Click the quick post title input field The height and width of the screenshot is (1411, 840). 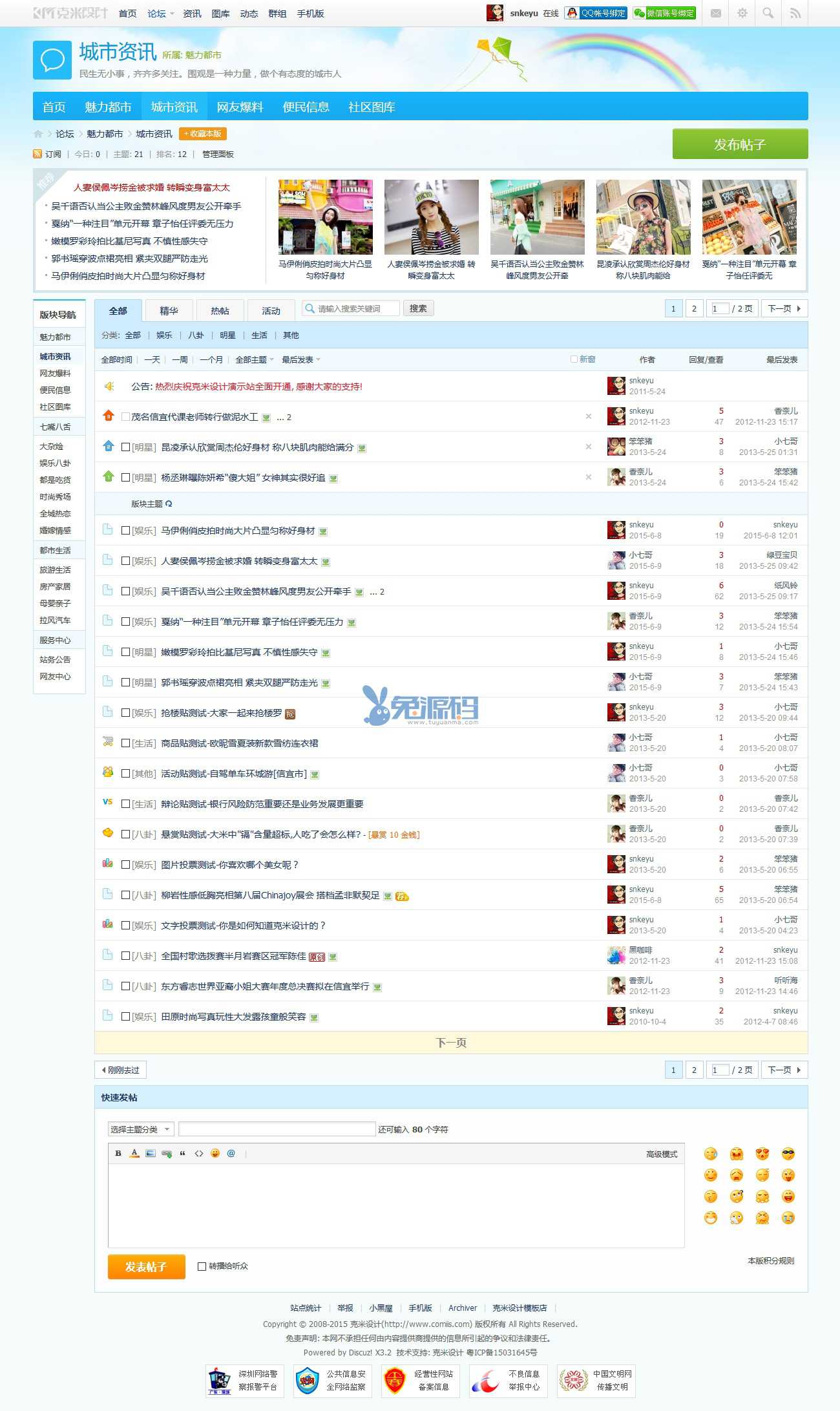coord(277,1129)
